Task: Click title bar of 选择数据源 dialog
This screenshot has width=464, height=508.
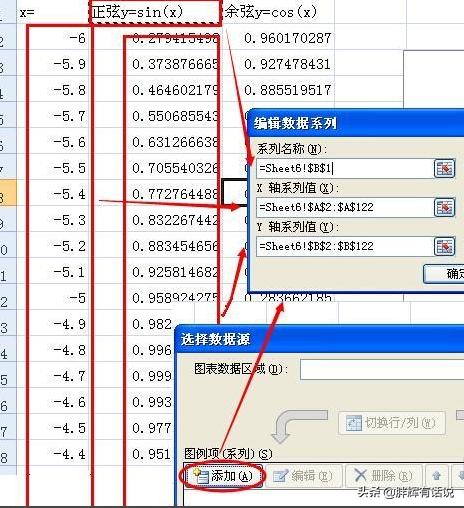Action: tap(320, 339)
